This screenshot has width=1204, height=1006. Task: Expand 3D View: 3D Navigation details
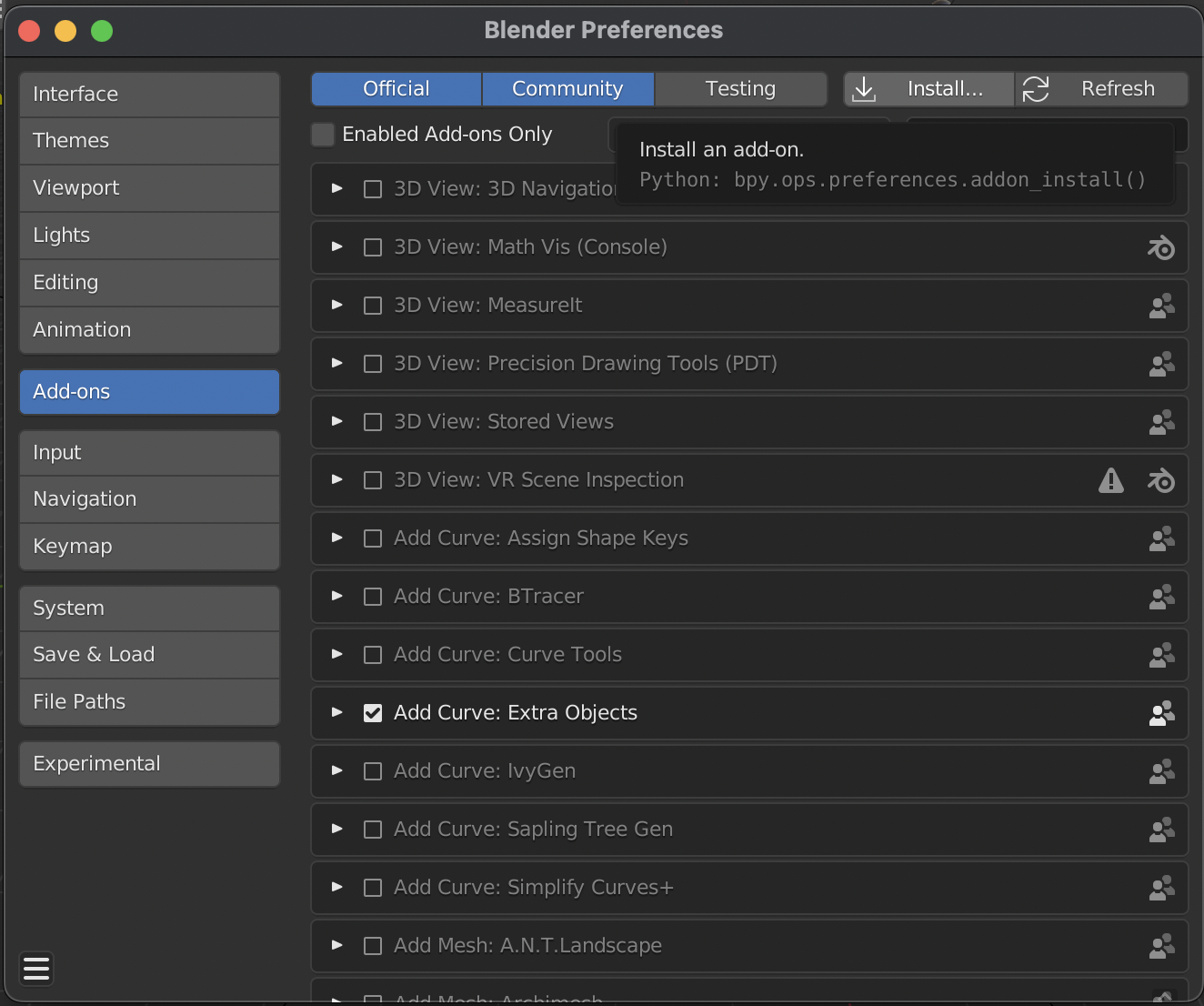click(337, 188)
